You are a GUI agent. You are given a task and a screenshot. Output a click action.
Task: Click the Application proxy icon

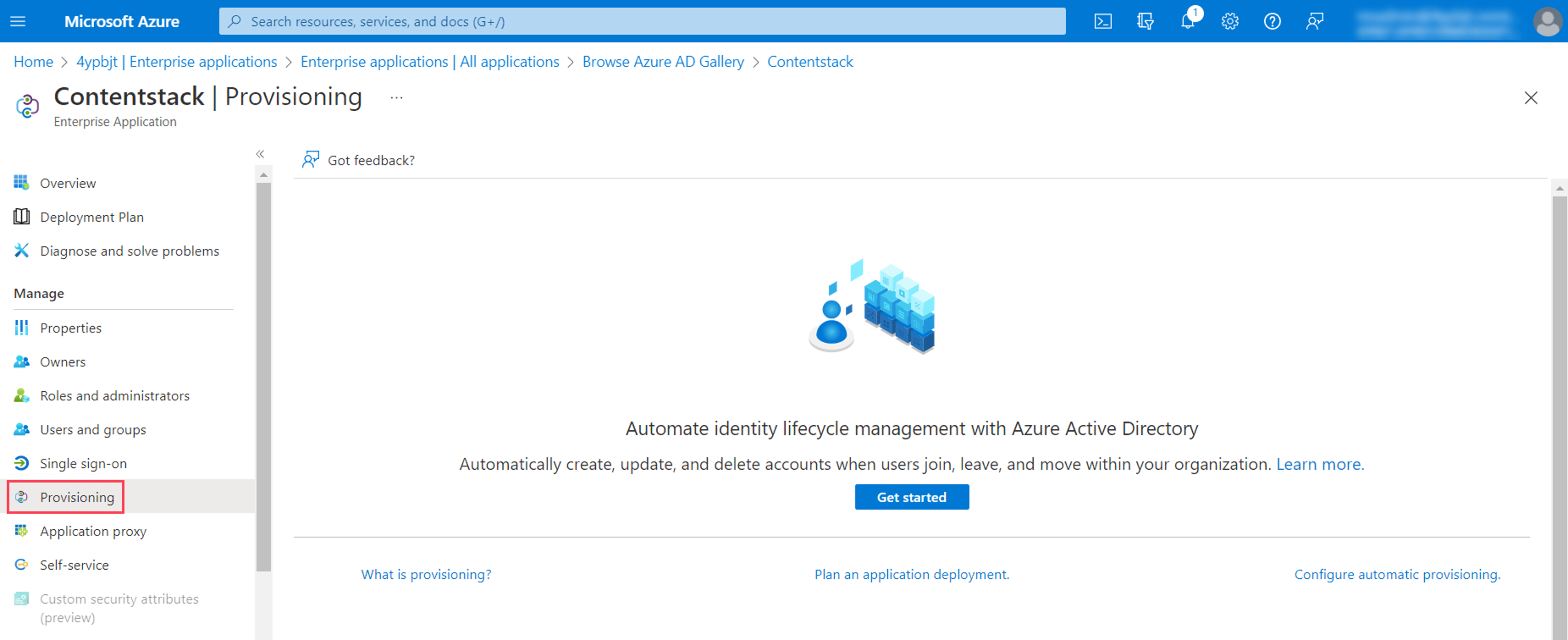[x=21, y=531]
